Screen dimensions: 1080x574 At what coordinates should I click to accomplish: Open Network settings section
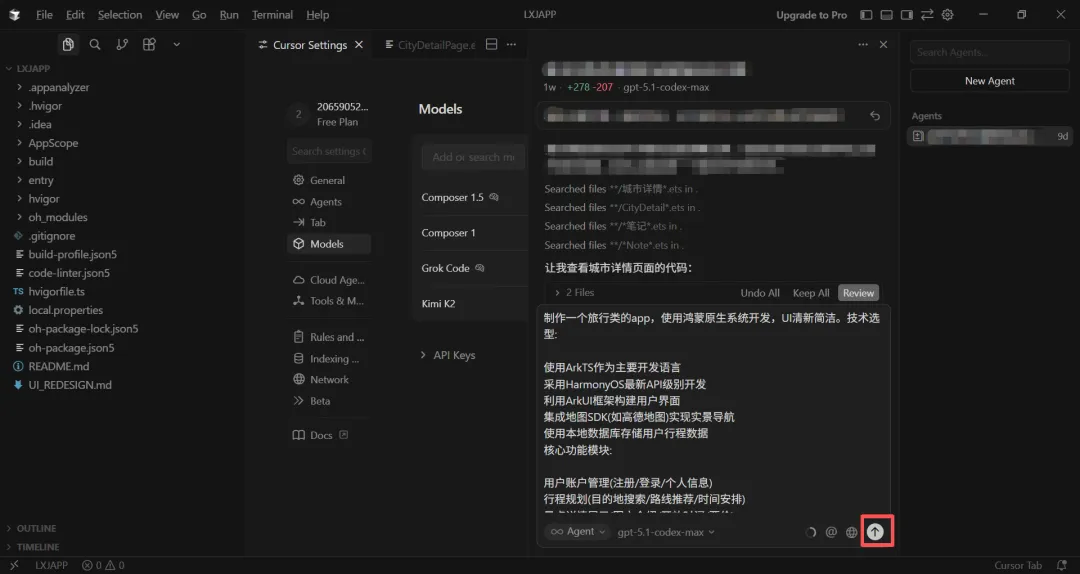(x=329, y=379)
